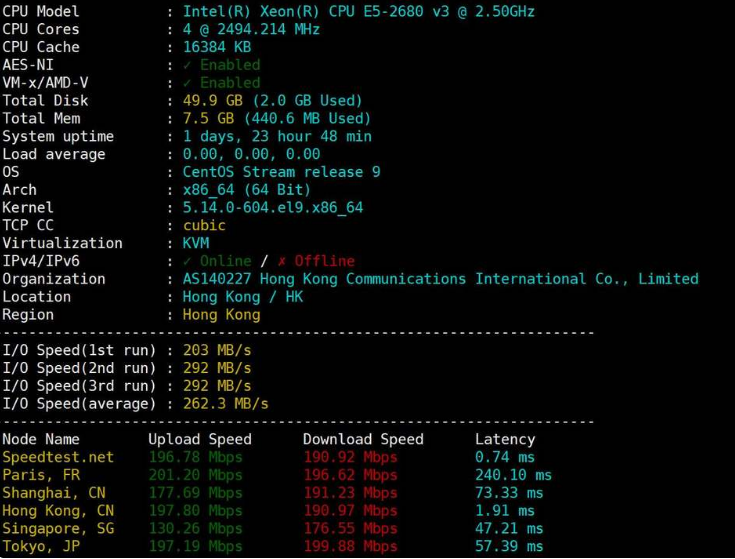This screenshot has height=559, width=735.
Task: Click the Tokyo, JP node name
Action: [40, 547]
